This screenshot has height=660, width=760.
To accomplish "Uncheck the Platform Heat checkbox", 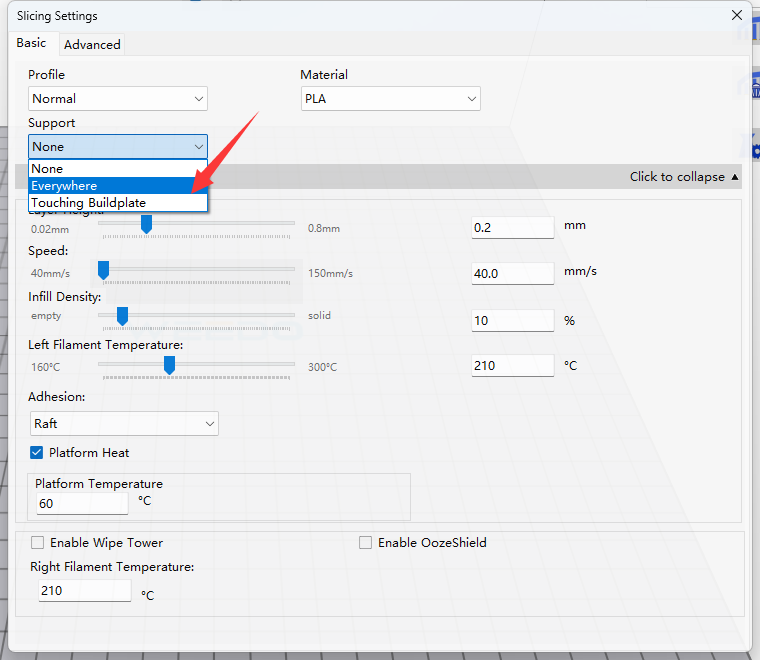I will 38,453.
